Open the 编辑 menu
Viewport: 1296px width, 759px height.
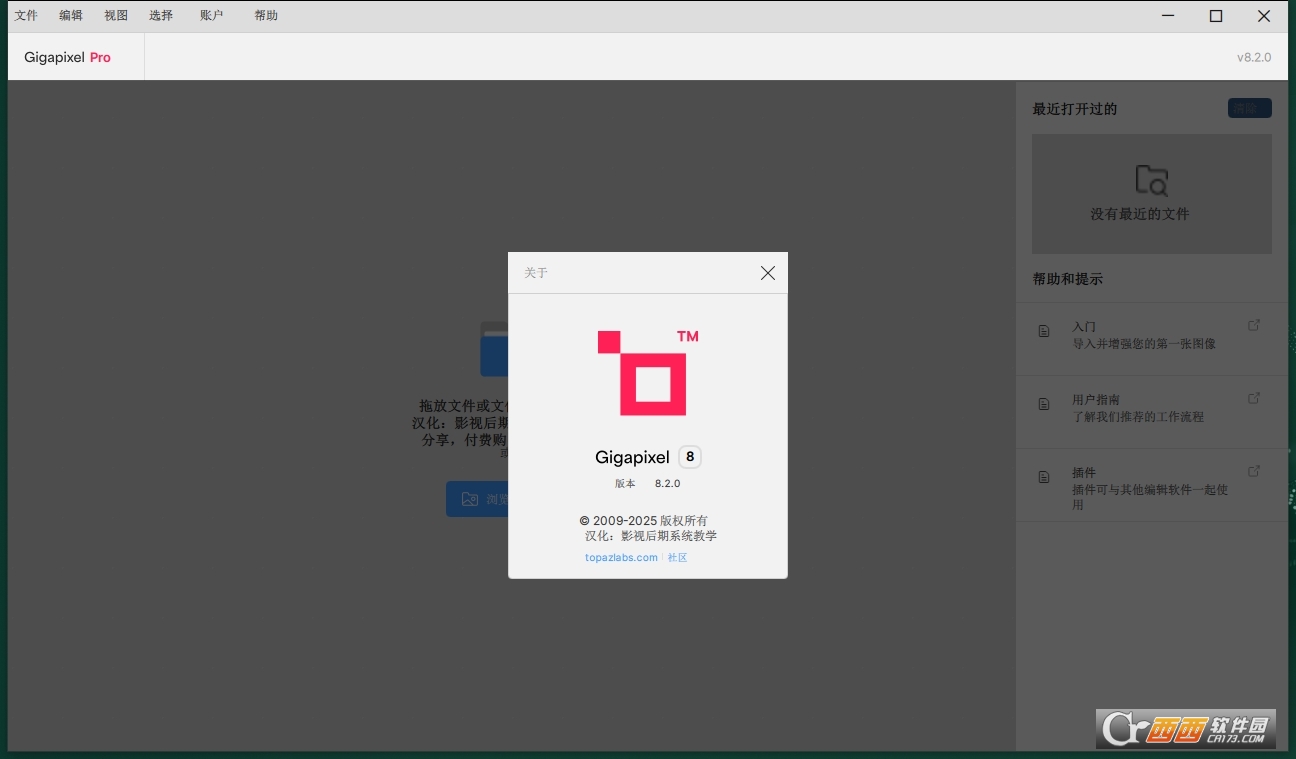pos(71,16)
